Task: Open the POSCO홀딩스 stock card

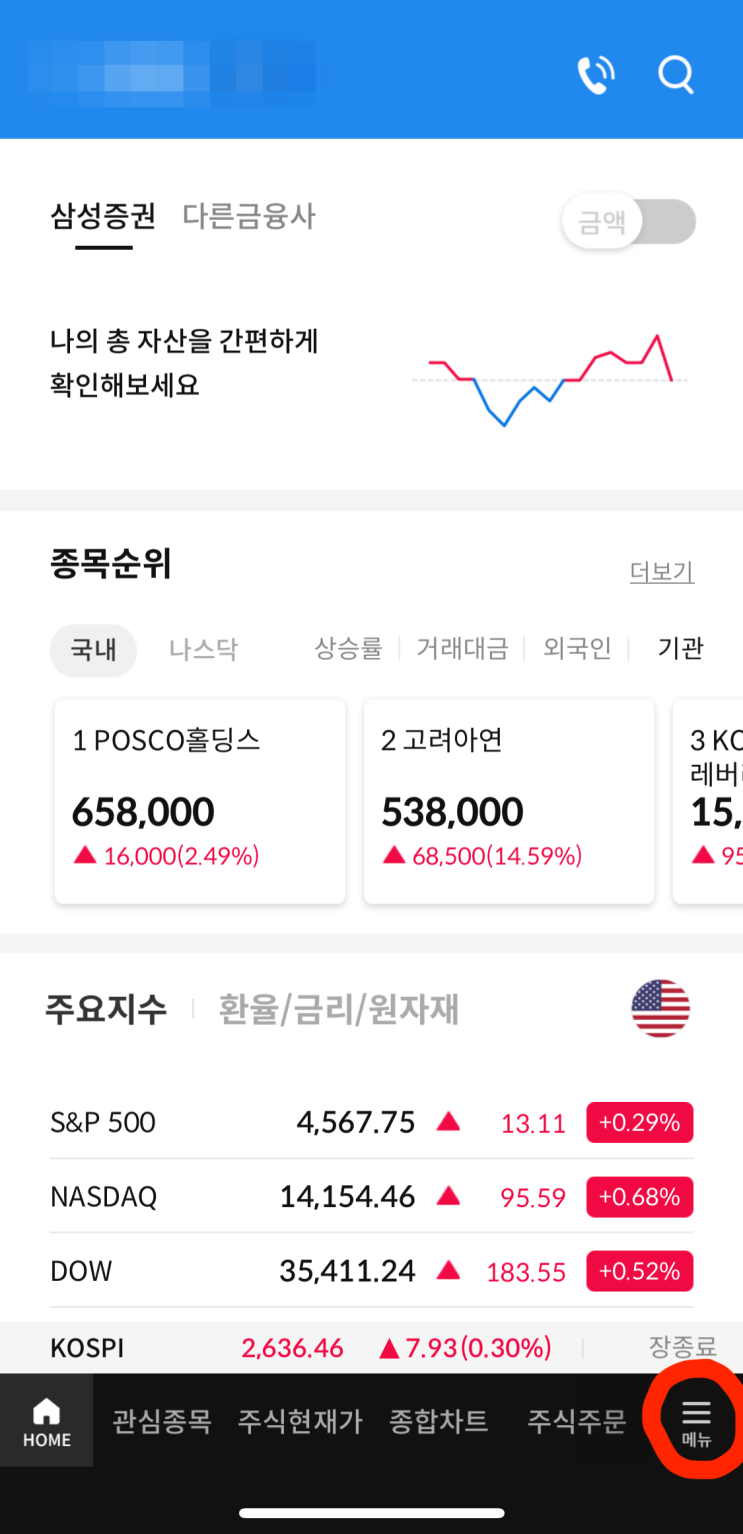Action: coord(200,801)
